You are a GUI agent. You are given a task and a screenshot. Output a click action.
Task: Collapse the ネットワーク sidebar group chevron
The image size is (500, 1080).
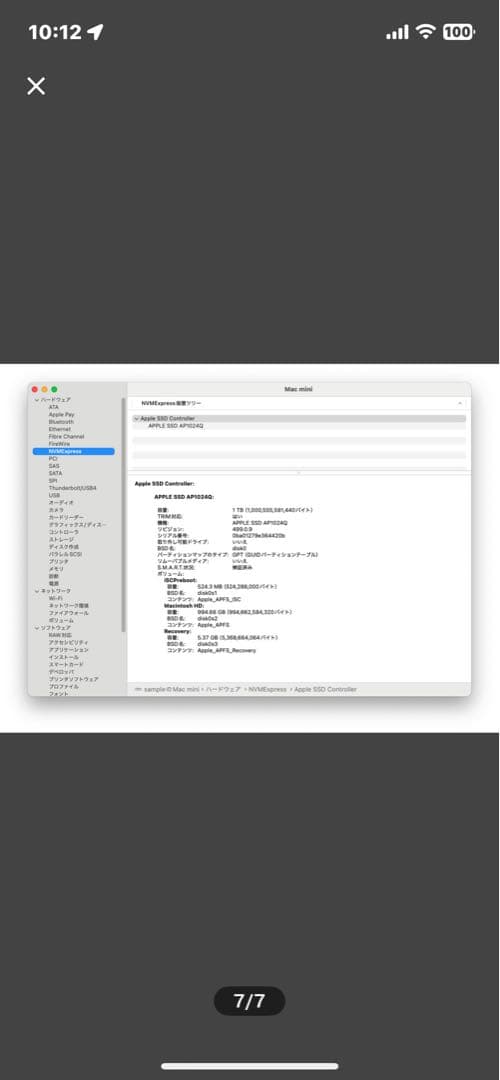pyautogui.click(x=37, y=591)
